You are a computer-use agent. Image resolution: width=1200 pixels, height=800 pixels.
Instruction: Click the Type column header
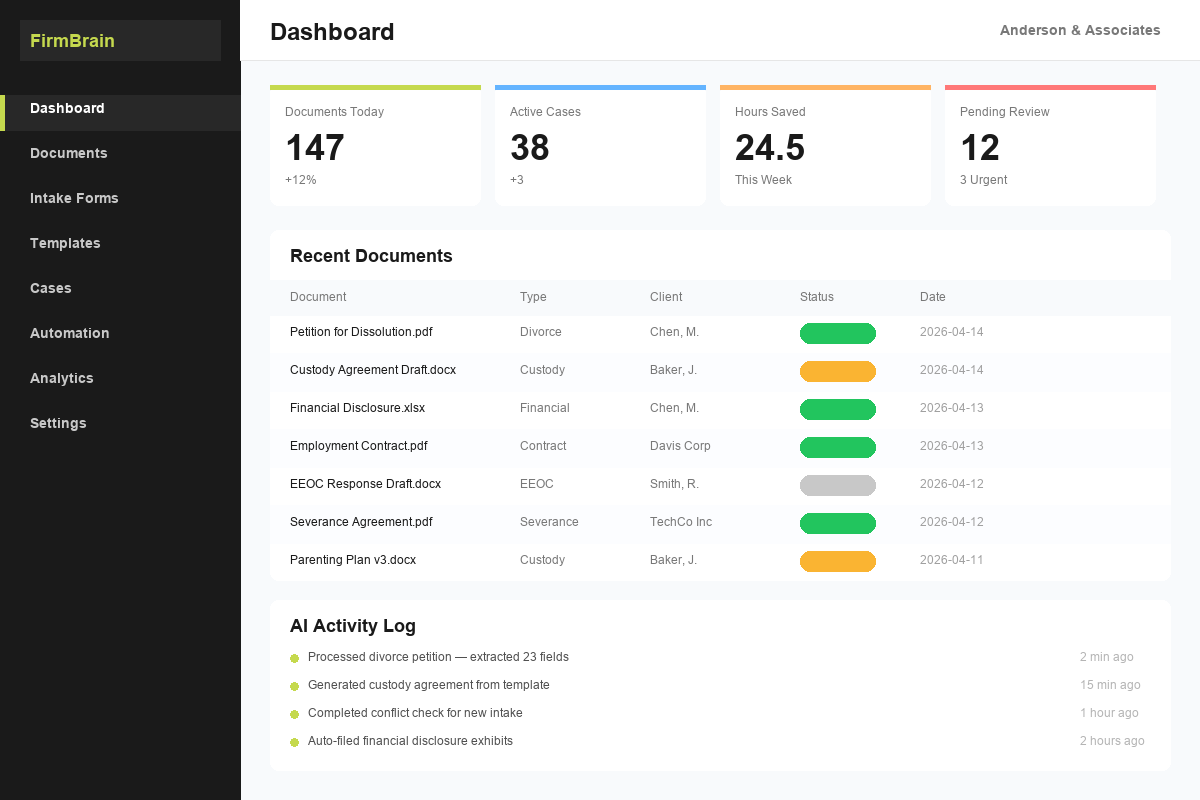533,297
